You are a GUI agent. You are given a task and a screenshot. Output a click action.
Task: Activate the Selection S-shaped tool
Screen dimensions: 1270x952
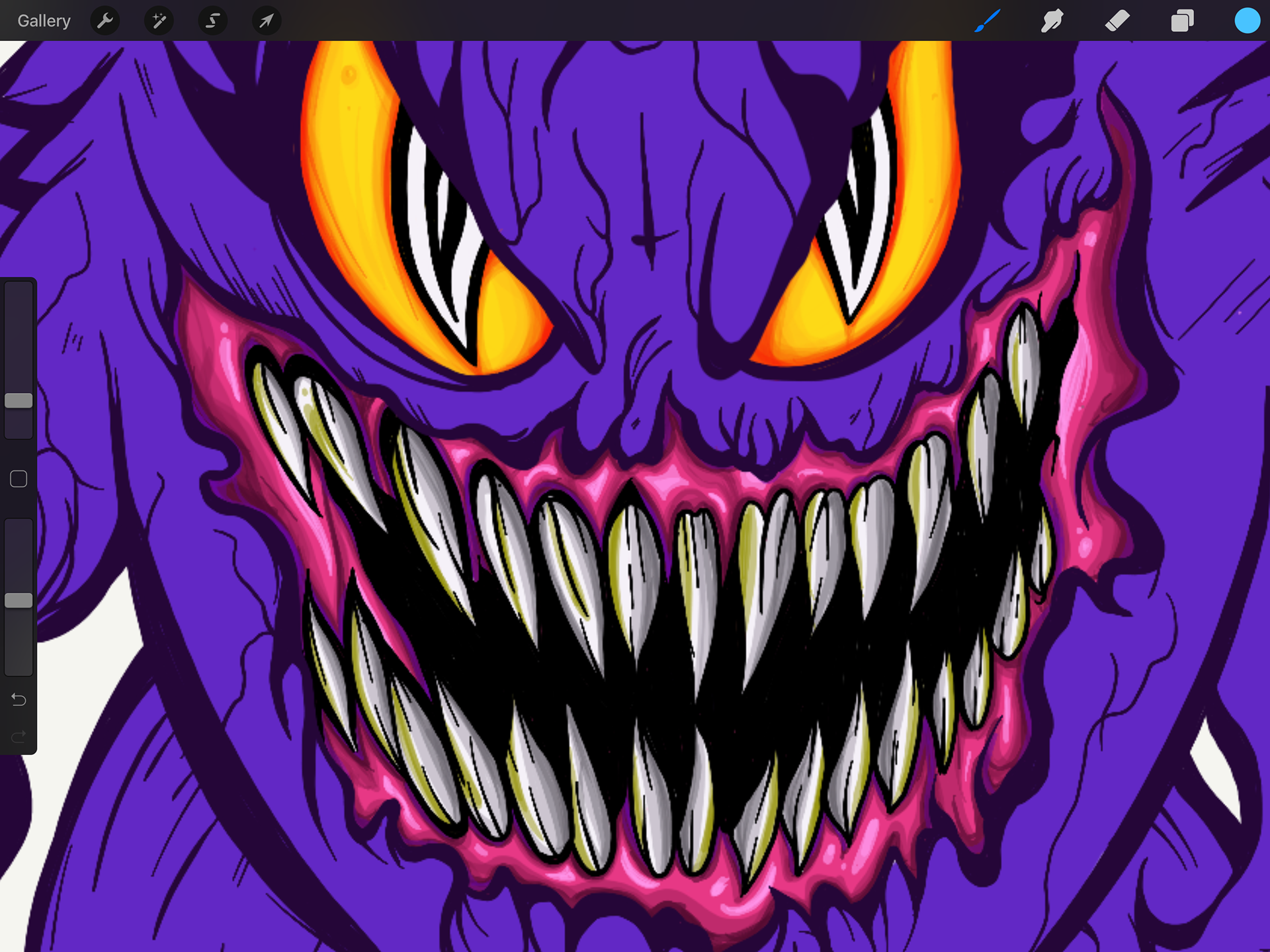(212, 21)
